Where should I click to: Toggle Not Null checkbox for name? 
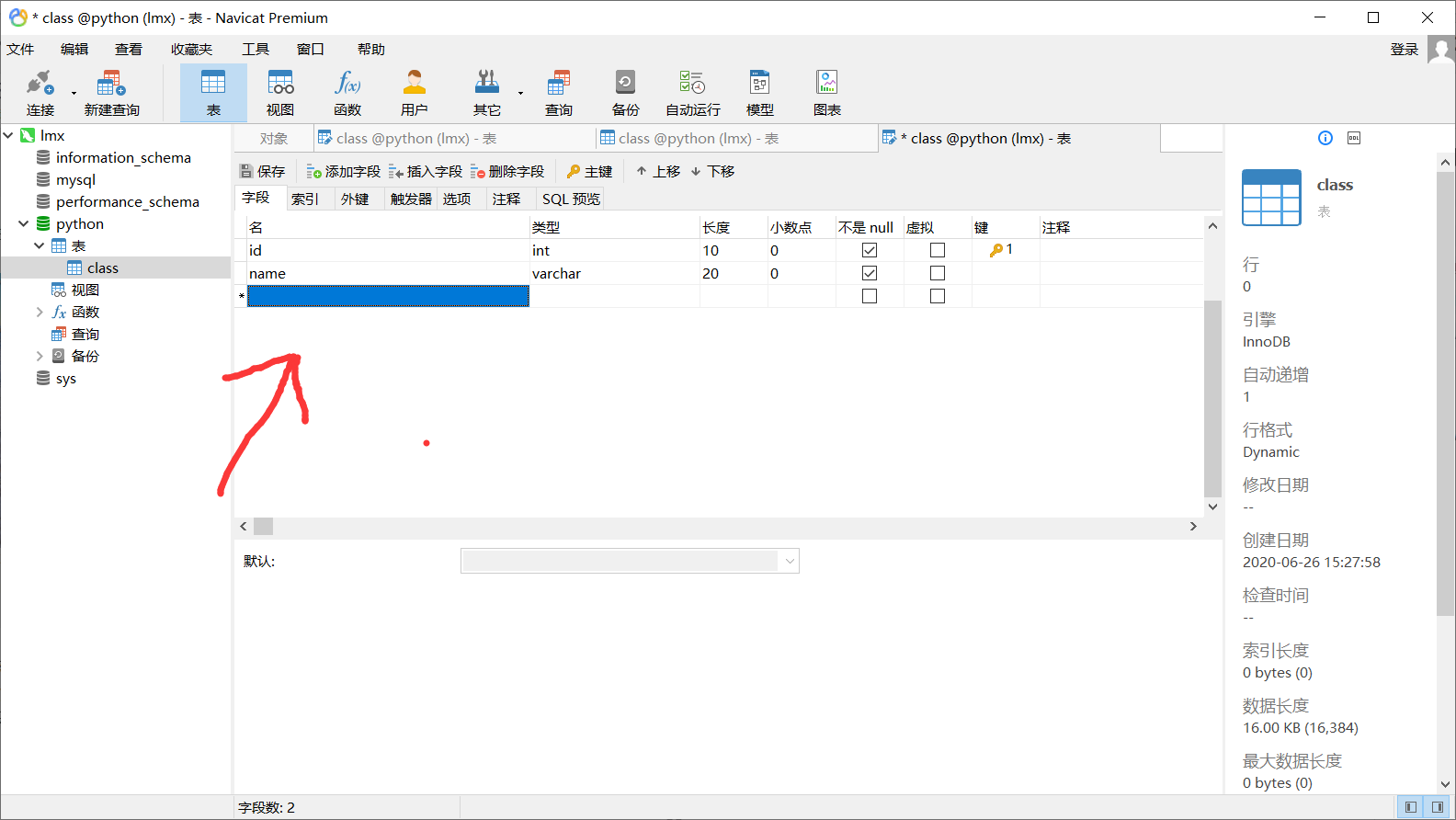pyautogui.click(x=870, y=273)
